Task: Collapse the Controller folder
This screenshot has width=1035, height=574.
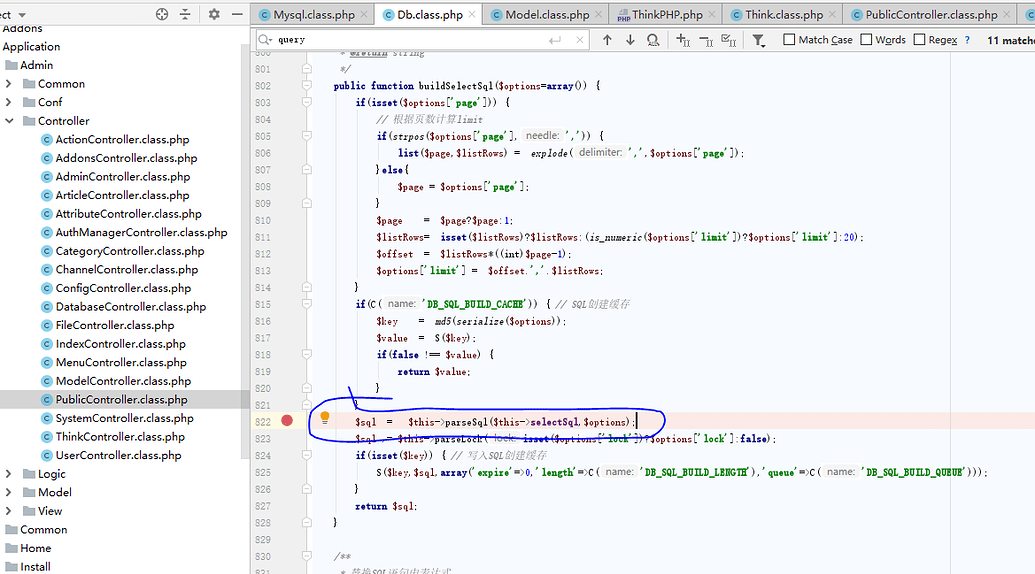Action: pyautogui.click(x=9, y=121)
